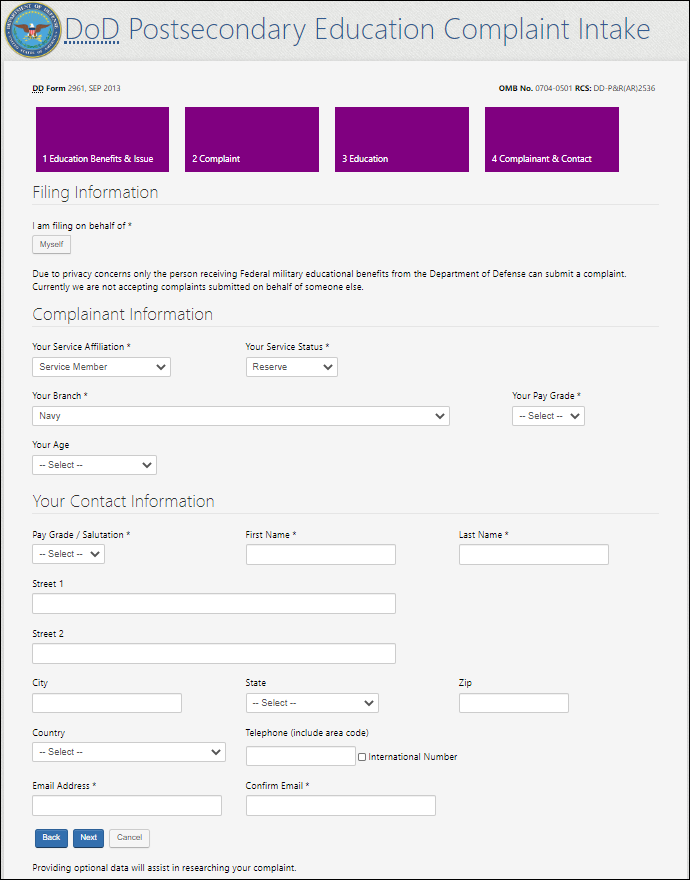Focus the First Name field
690x880 pixels.
pos(321,555)
